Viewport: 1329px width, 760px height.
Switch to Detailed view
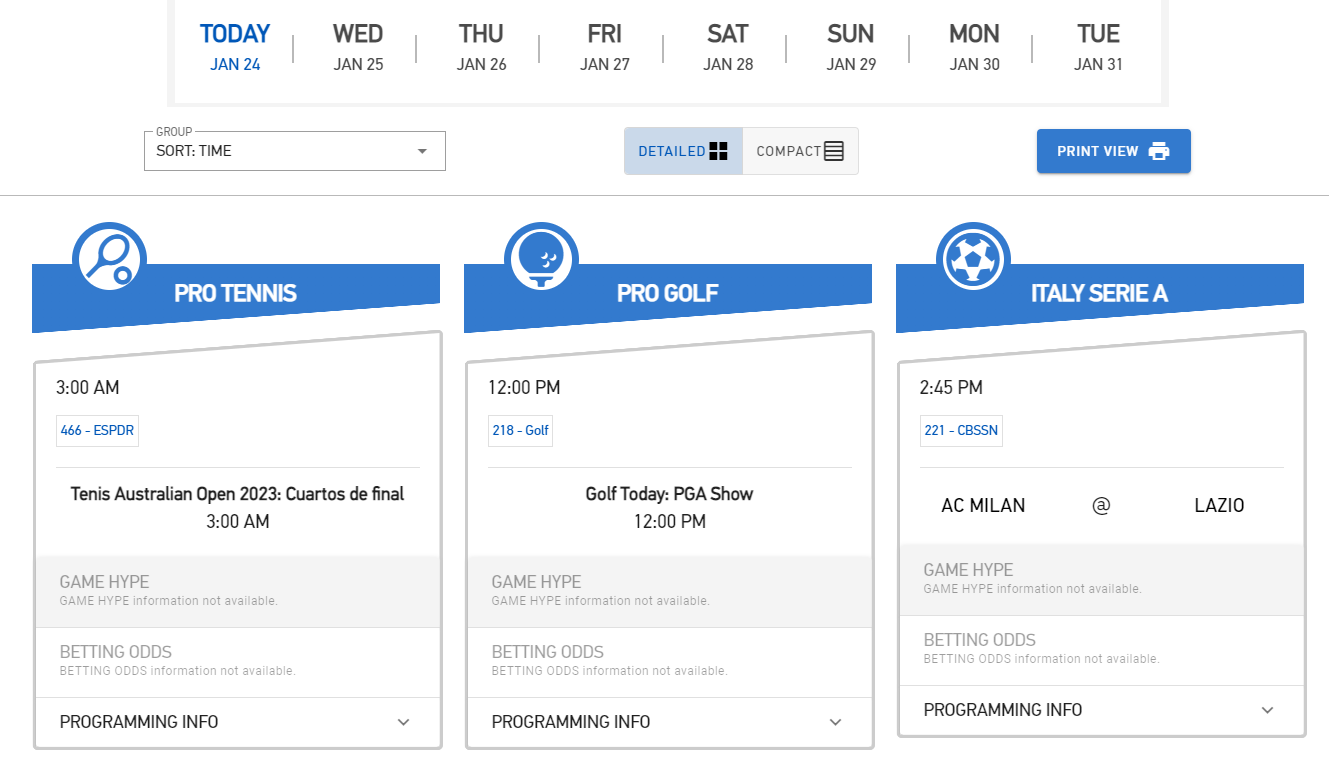684,151
